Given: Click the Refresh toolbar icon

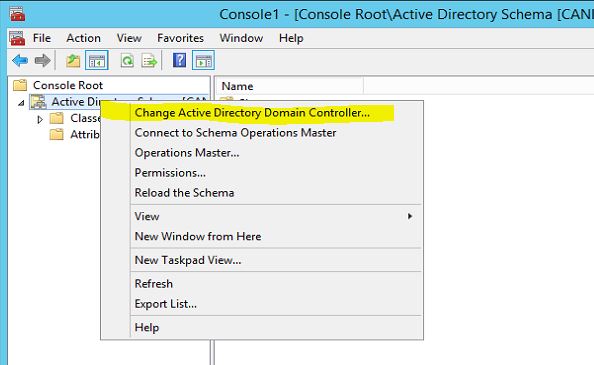Looking at the screenshot, I should click(x=127, y=60).
